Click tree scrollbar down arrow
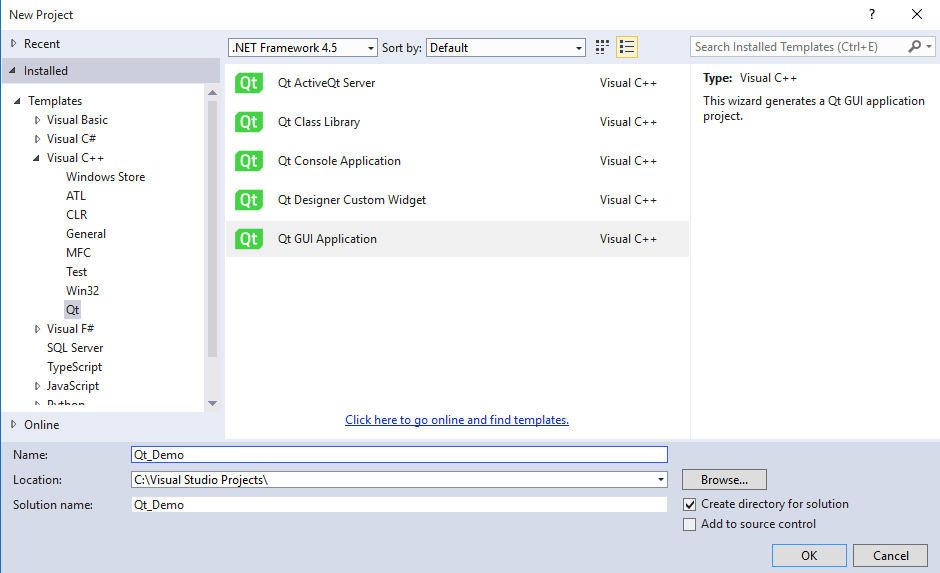This screenshot has height=573, width=940. [212, 403]
